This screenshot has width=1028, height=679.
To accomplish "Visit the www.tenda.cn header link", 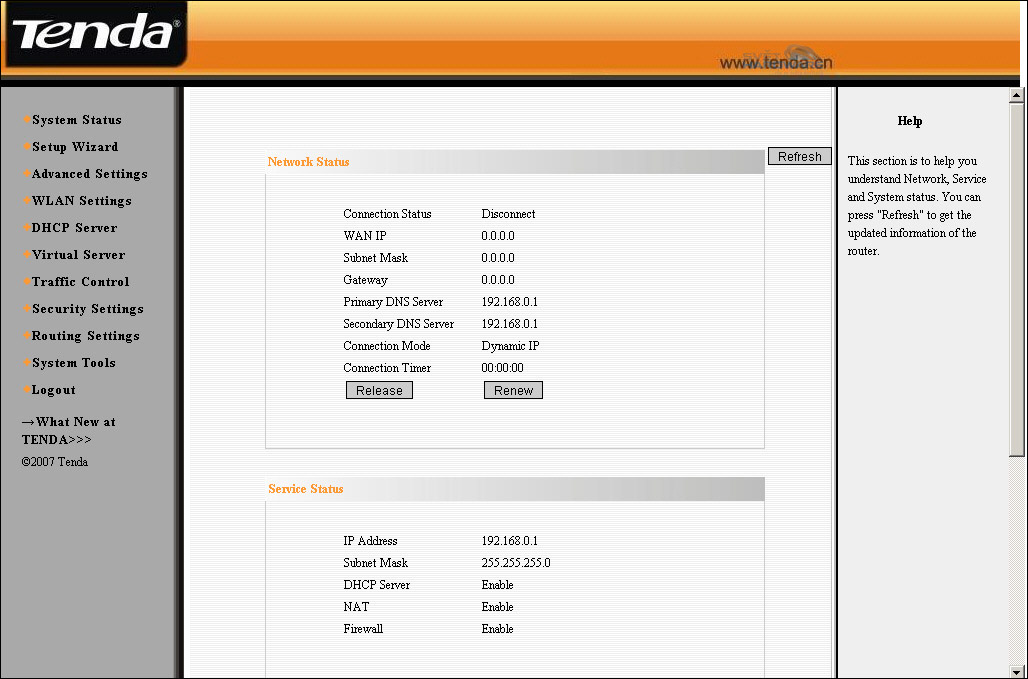I will 776,63.
